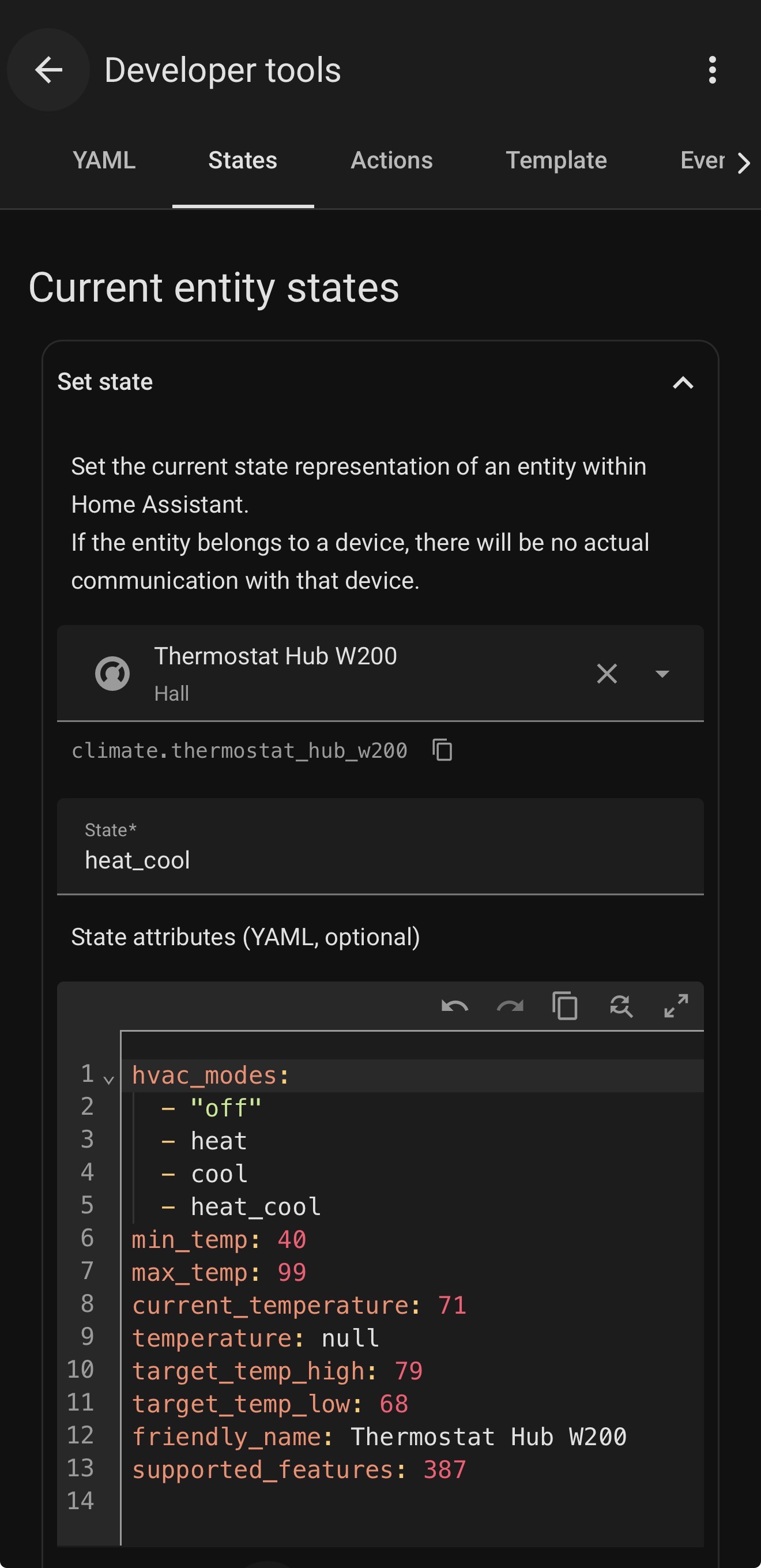This screenshot has height=1568, width=761.
Task: Click the supported_features line in editor
Action: tap(298, 1469)
